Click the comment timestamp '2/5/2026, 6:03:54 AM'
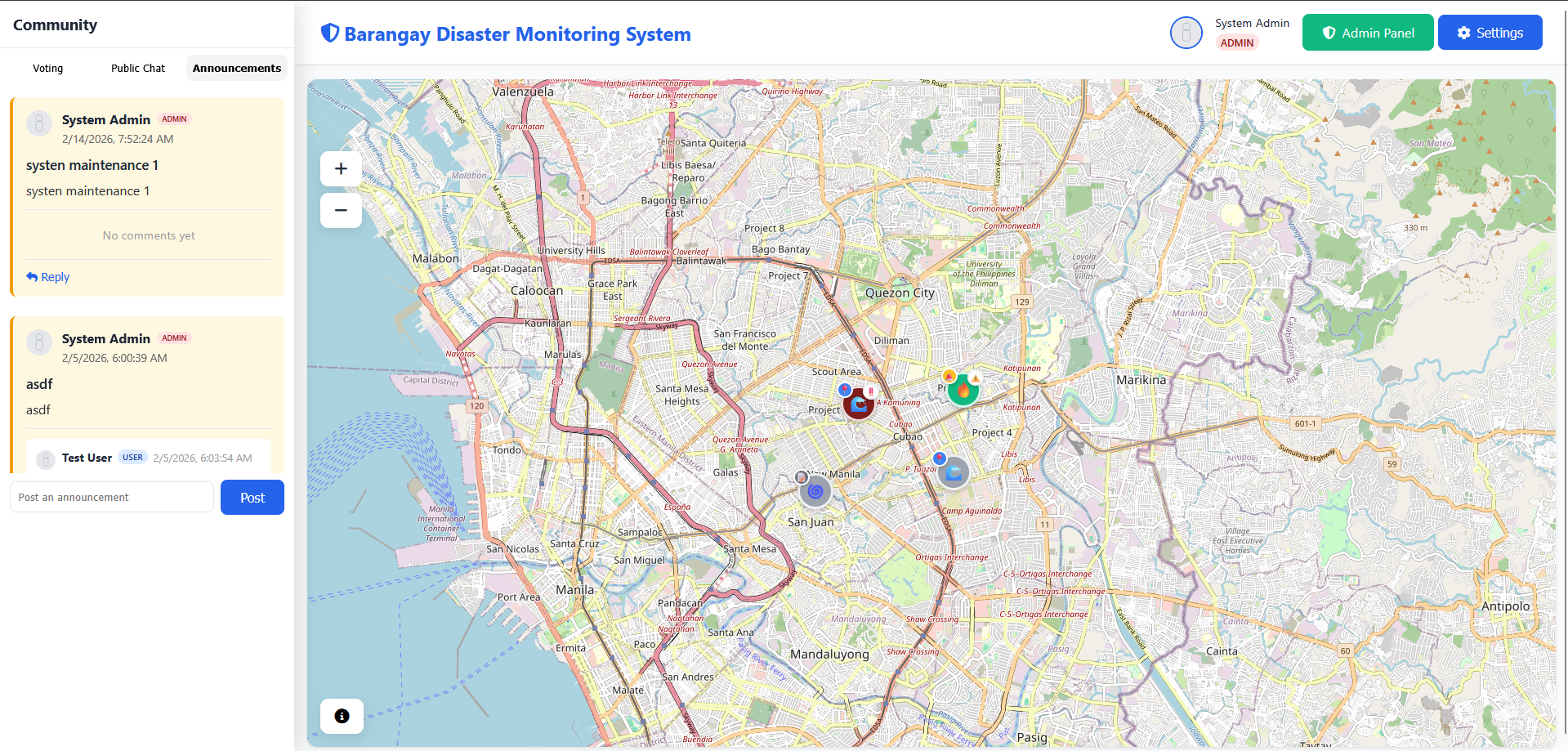 point(203,458)
